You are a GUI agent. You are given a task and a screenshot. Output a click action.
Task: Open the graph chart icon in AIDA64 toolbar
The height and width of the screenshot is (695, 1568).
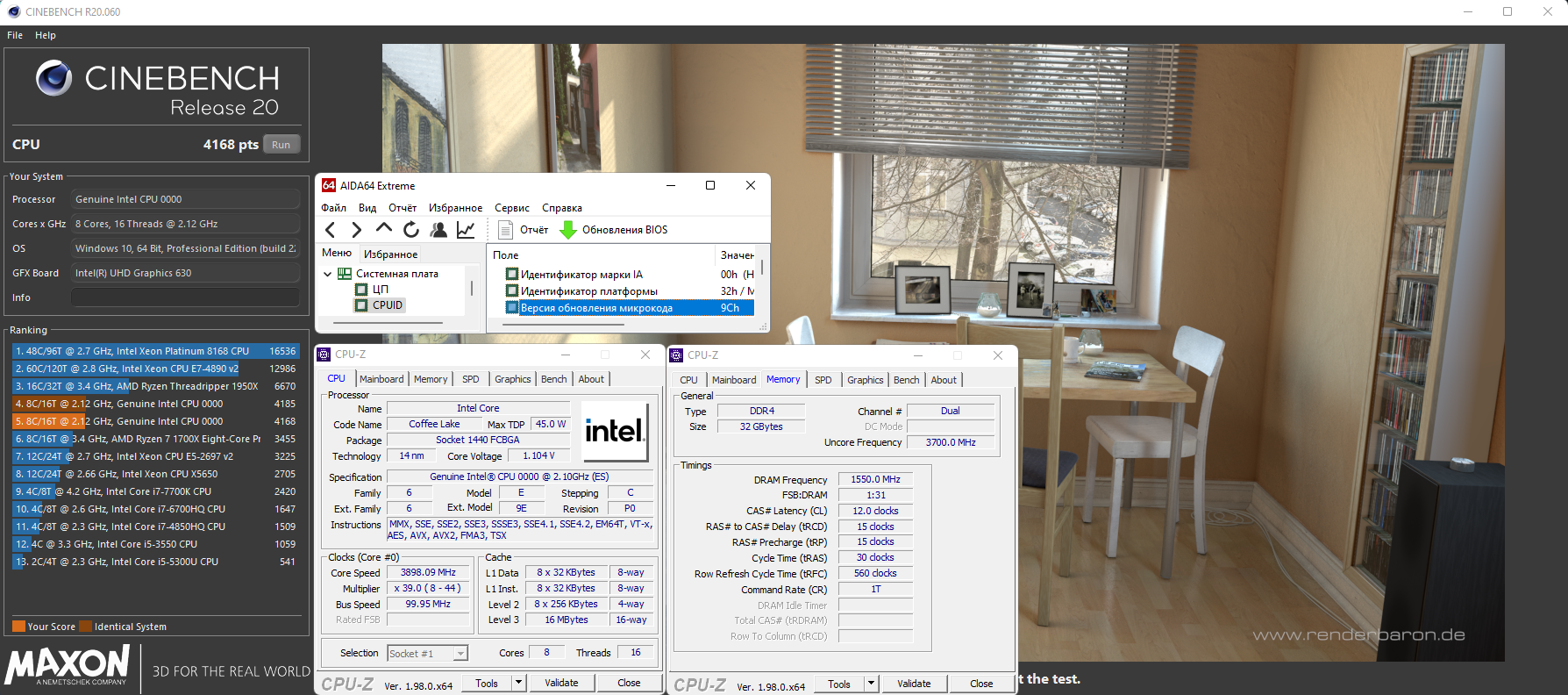click(466, 230)
